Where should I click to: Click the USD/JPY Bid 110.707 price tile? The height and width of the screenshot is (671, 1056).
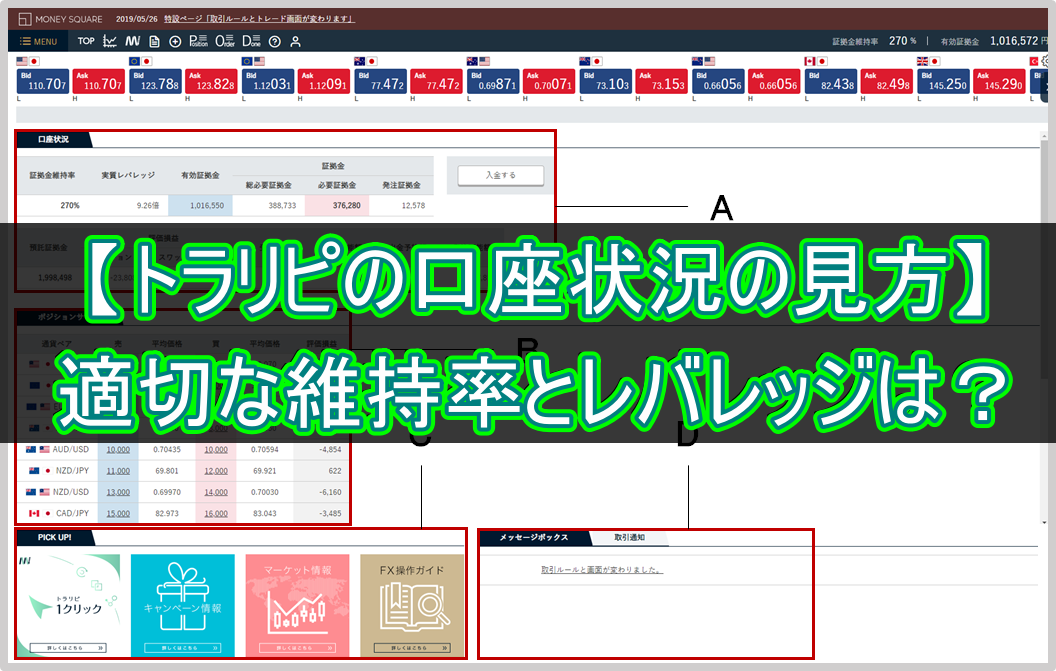pyautogui.click(x=43, y=82)
